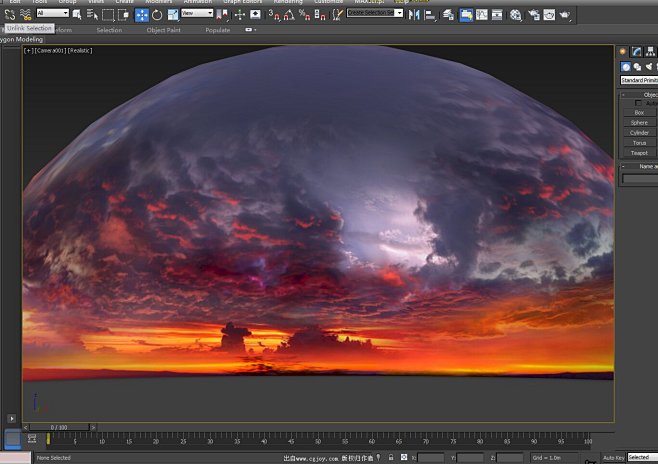Switch to the Populate ribbon tab

218,30
